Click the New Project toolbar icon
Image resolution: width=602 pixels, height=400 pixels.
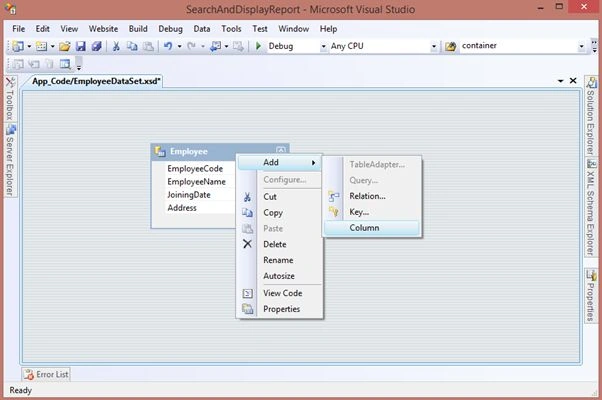click(x=18, y=46)
